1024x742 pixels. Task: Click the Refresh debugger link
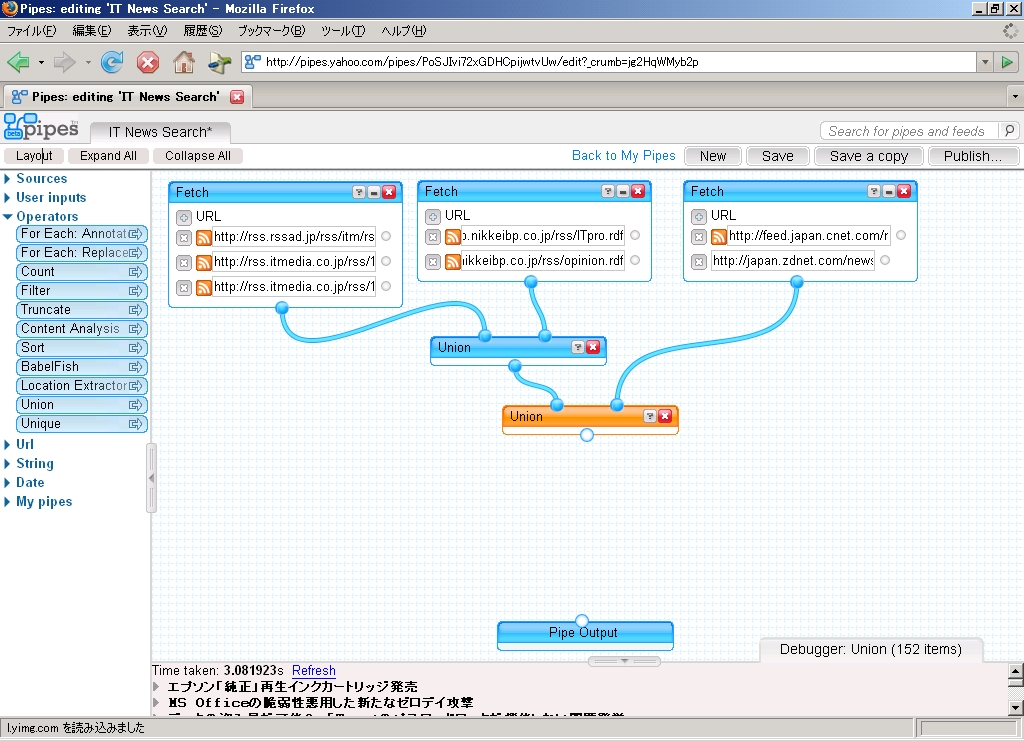click(x=313, y=670)
